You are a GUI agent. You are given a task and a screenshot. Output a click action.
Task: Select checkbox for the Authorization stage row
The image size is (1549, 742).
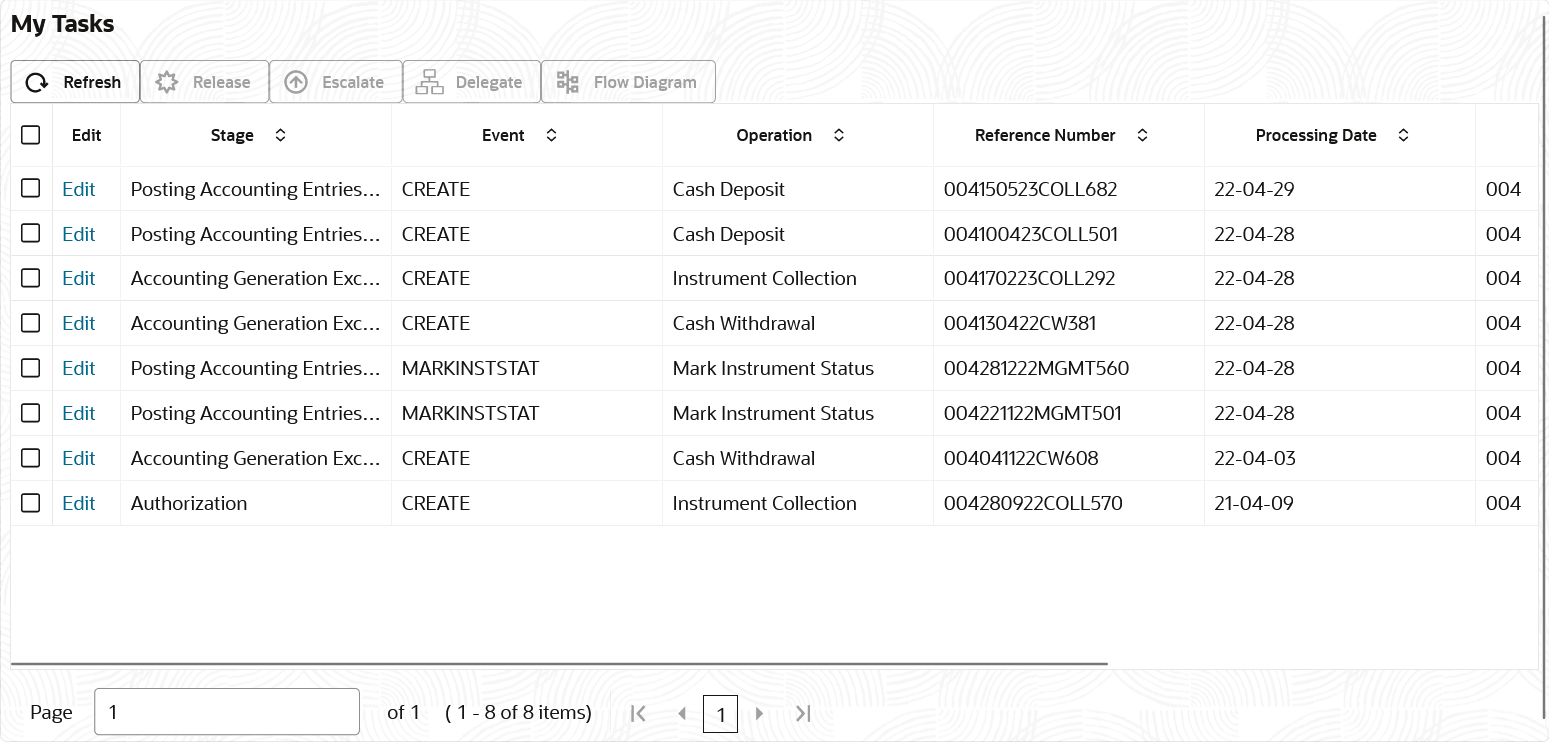[x=31, y=503]
